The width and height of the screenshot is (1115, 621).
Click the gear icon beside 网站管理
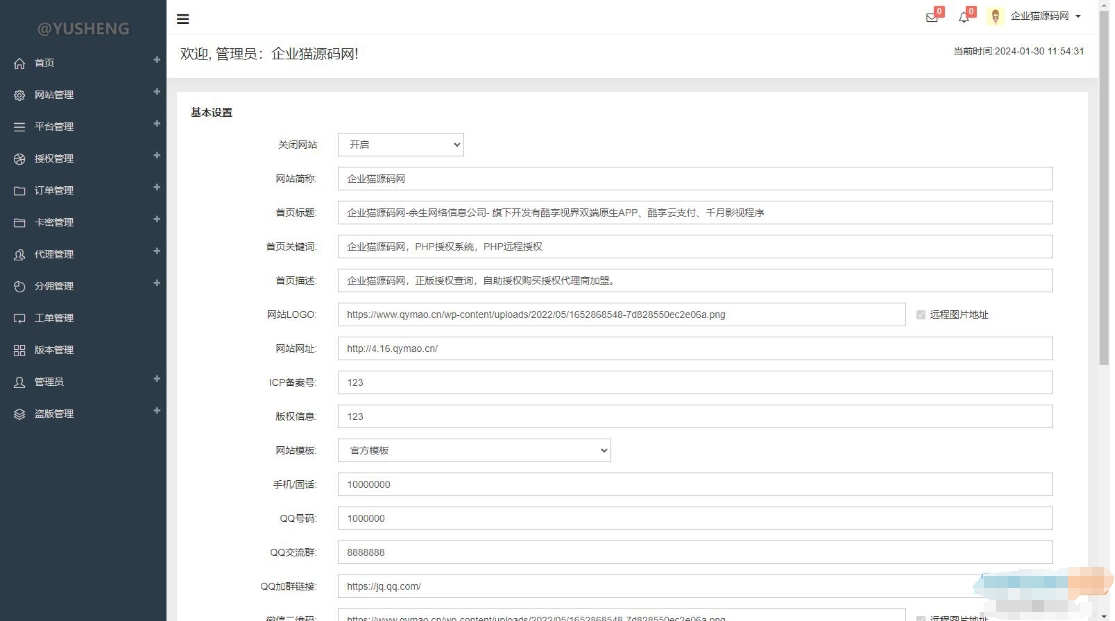click(x=19, y=95)
